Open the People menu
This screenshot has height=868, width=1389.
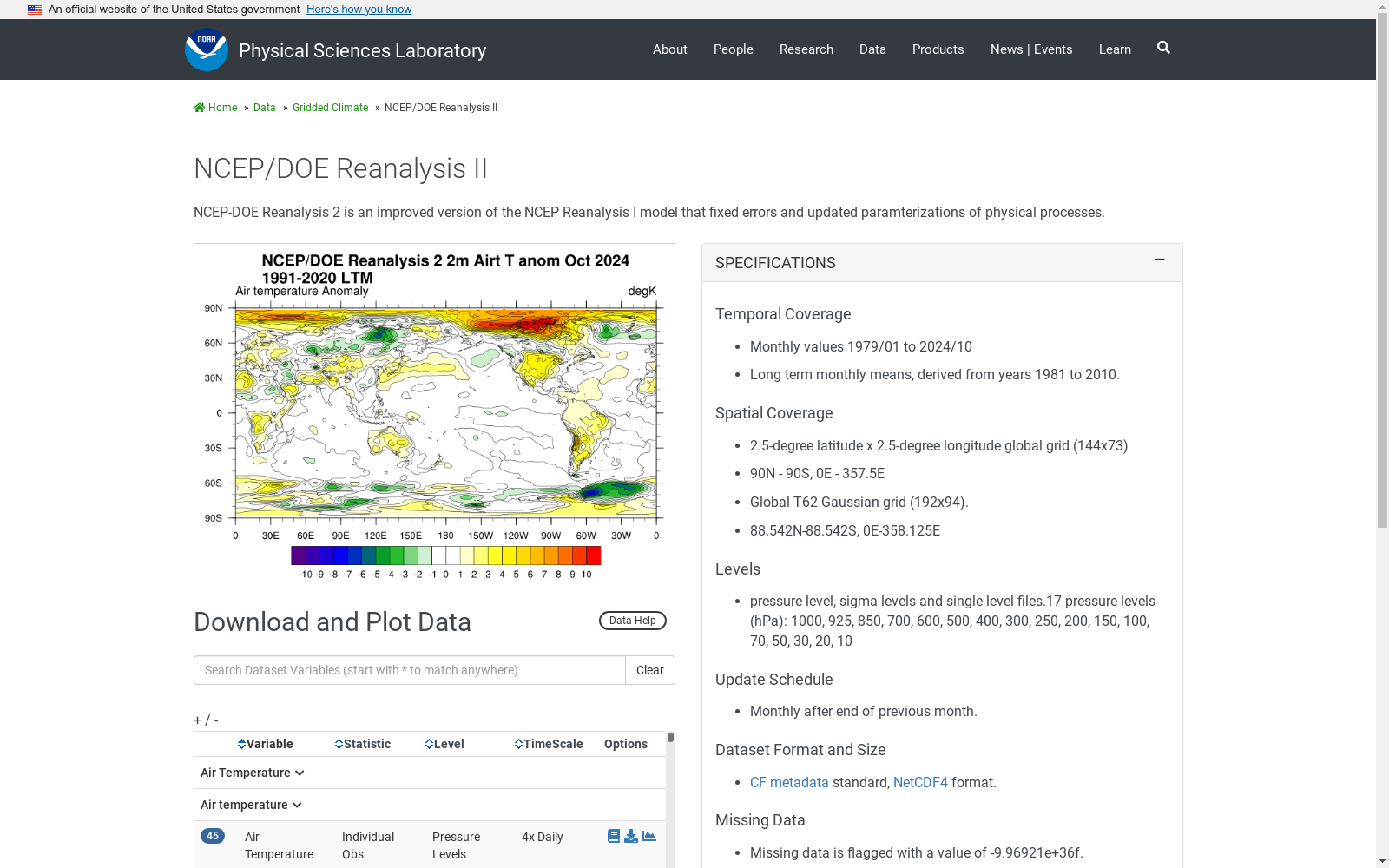click(734, 49)
